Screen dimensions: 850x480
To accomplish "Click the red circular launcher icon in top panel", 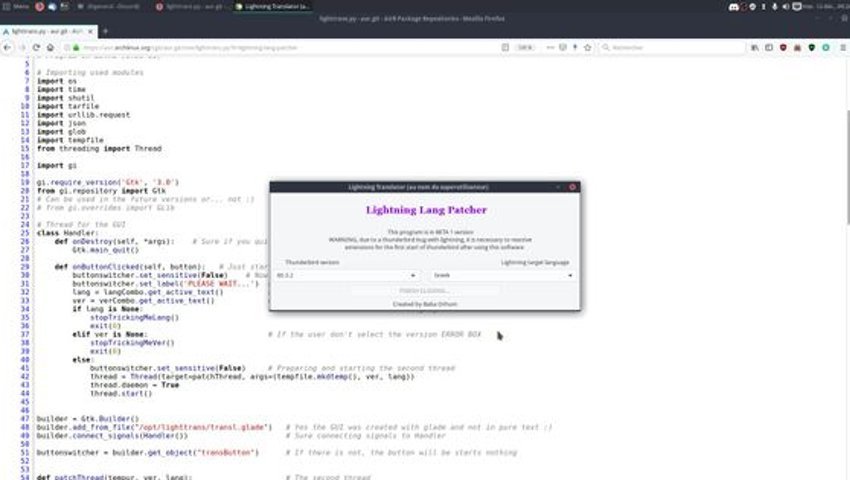I will click(40, 7).
